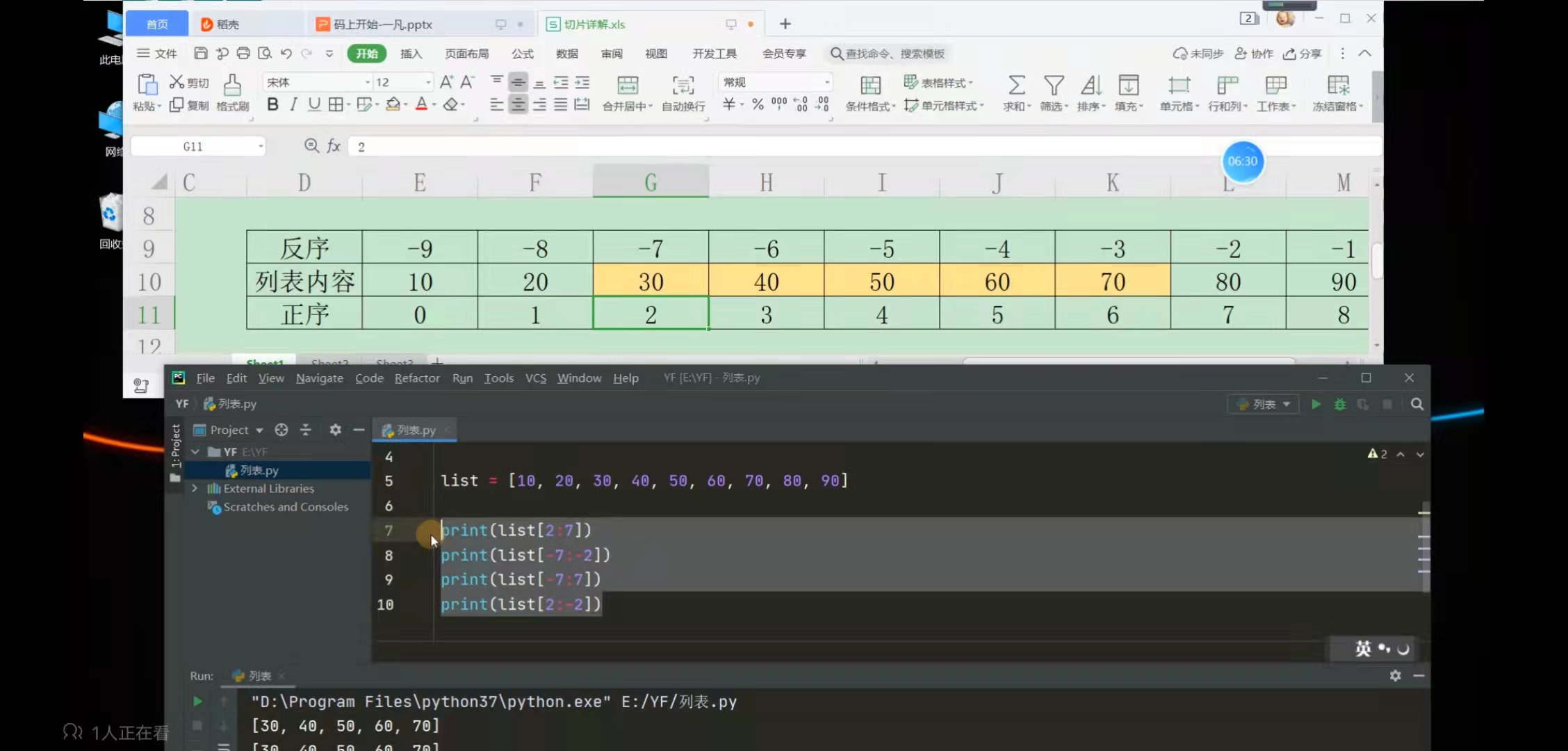Expand the External Libraries tree node
The height and width of the screenshot is (751, 1568).
point(195,488)
